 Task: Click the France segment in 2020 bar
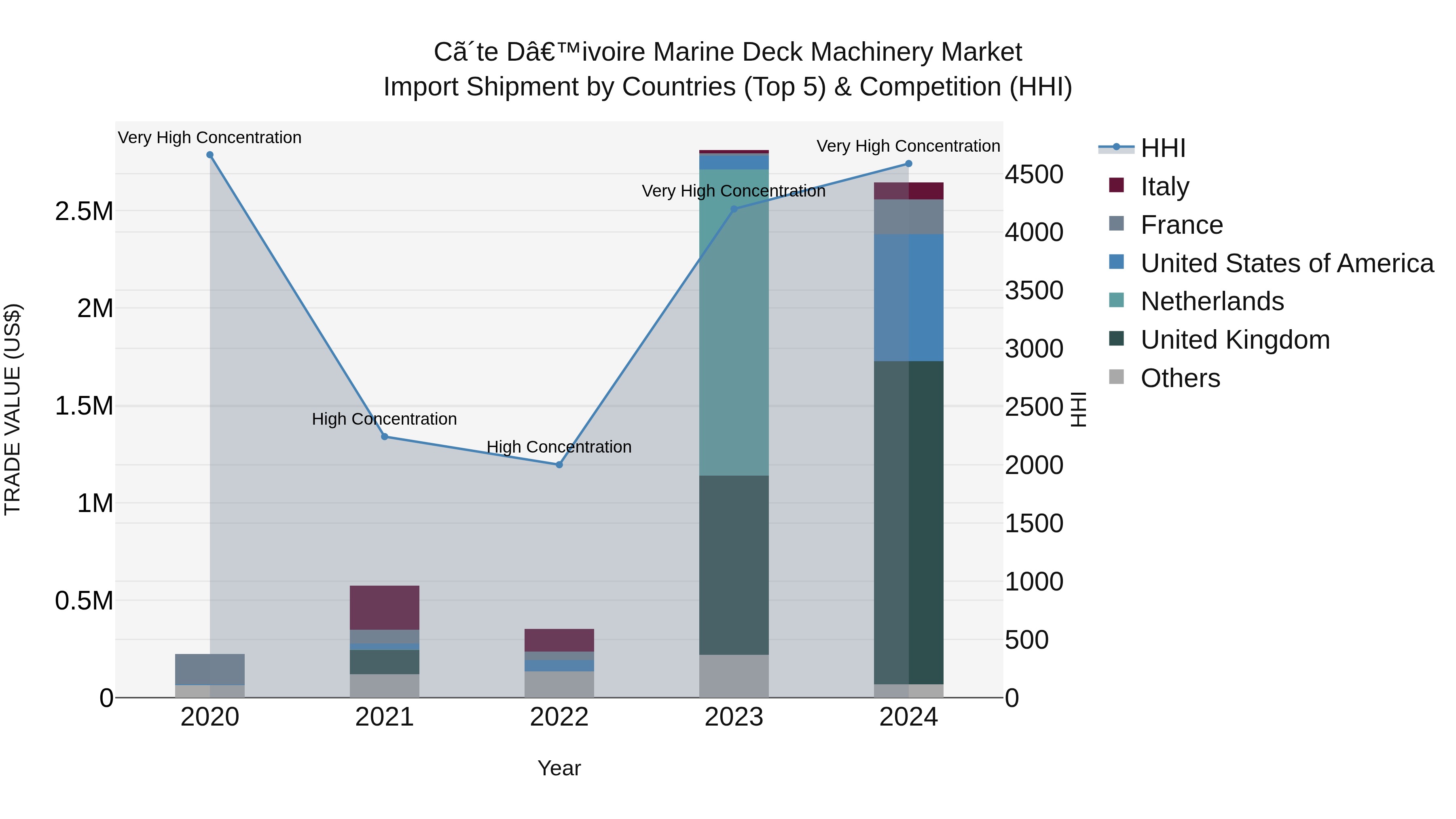pos(210,669)
